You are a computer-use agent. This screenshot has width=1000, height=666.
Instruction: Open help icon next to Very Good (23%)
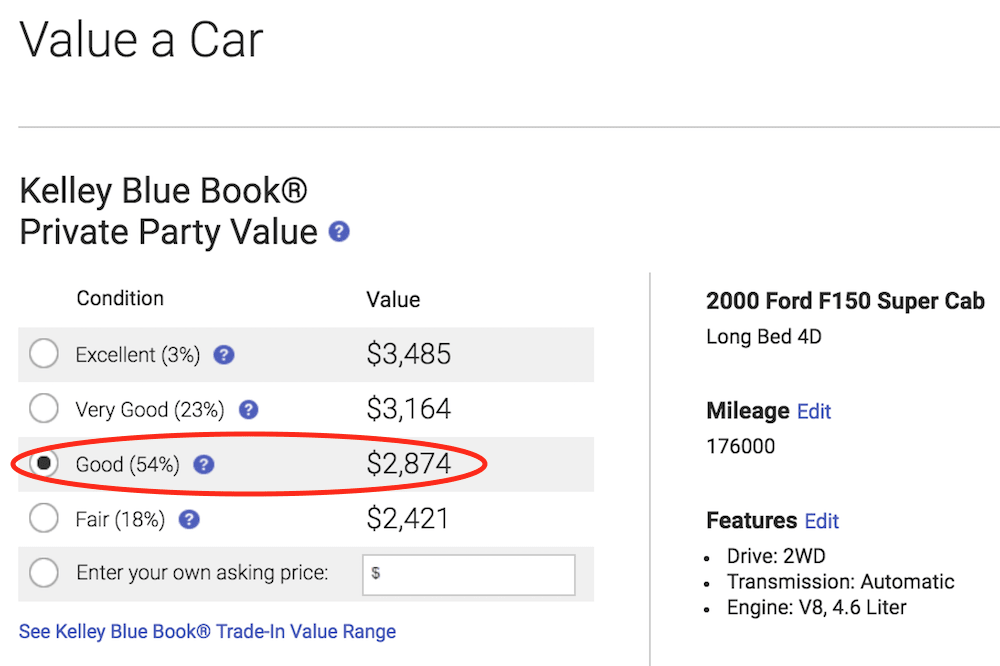tap(248, 410)
